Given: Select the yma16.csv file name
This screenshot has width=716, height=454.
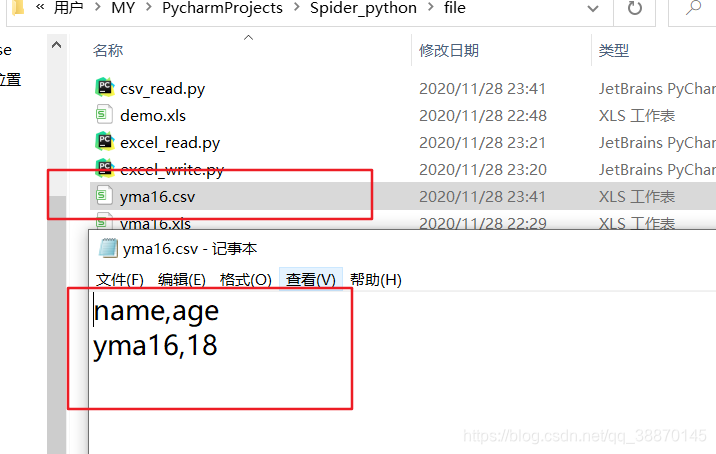Looking at the screenshot, I should tap(158, 196).
